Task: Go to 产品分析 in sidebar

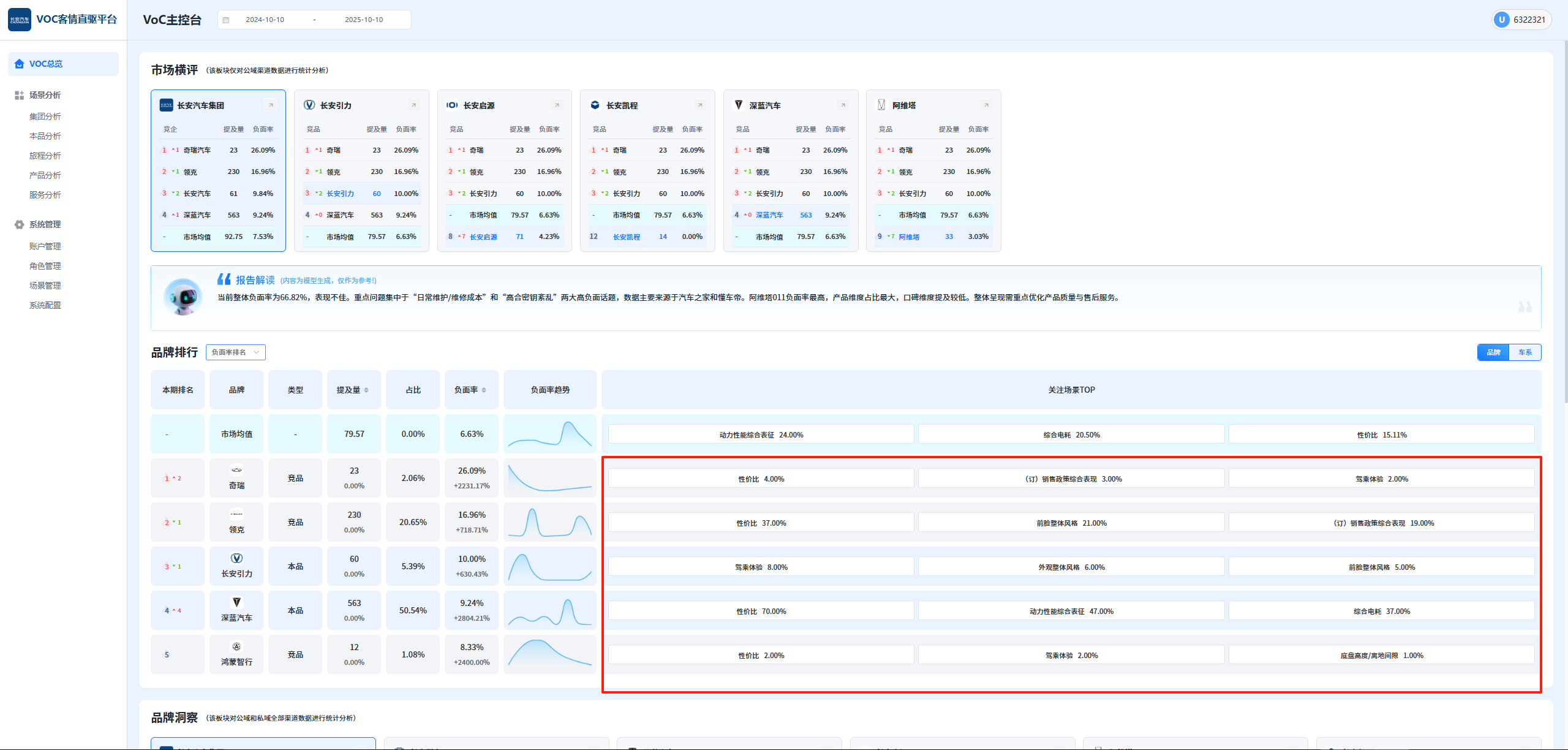Action: (45, 175)
